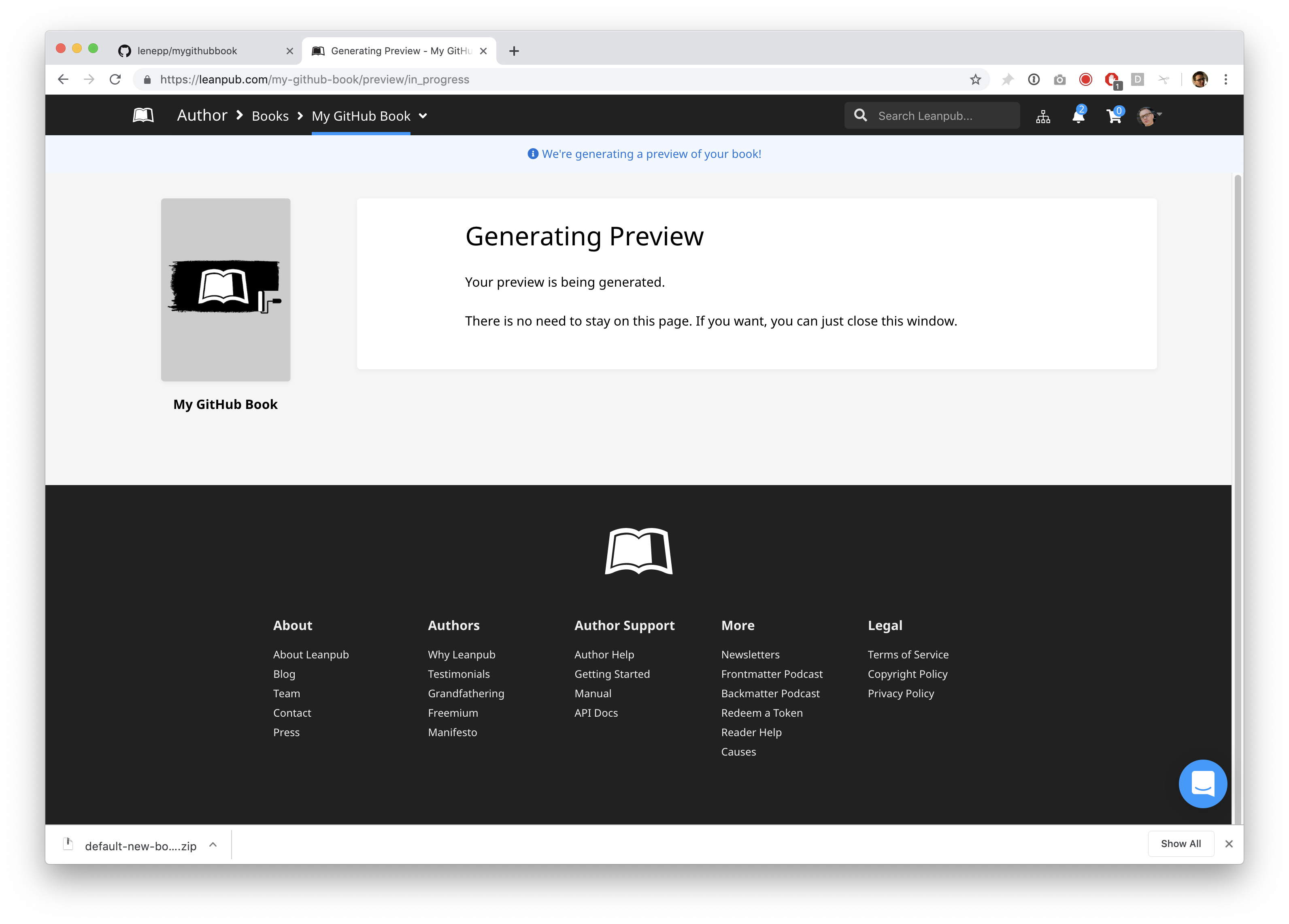
Task: Click the Leanpub book logo in header
Action: 143,115
